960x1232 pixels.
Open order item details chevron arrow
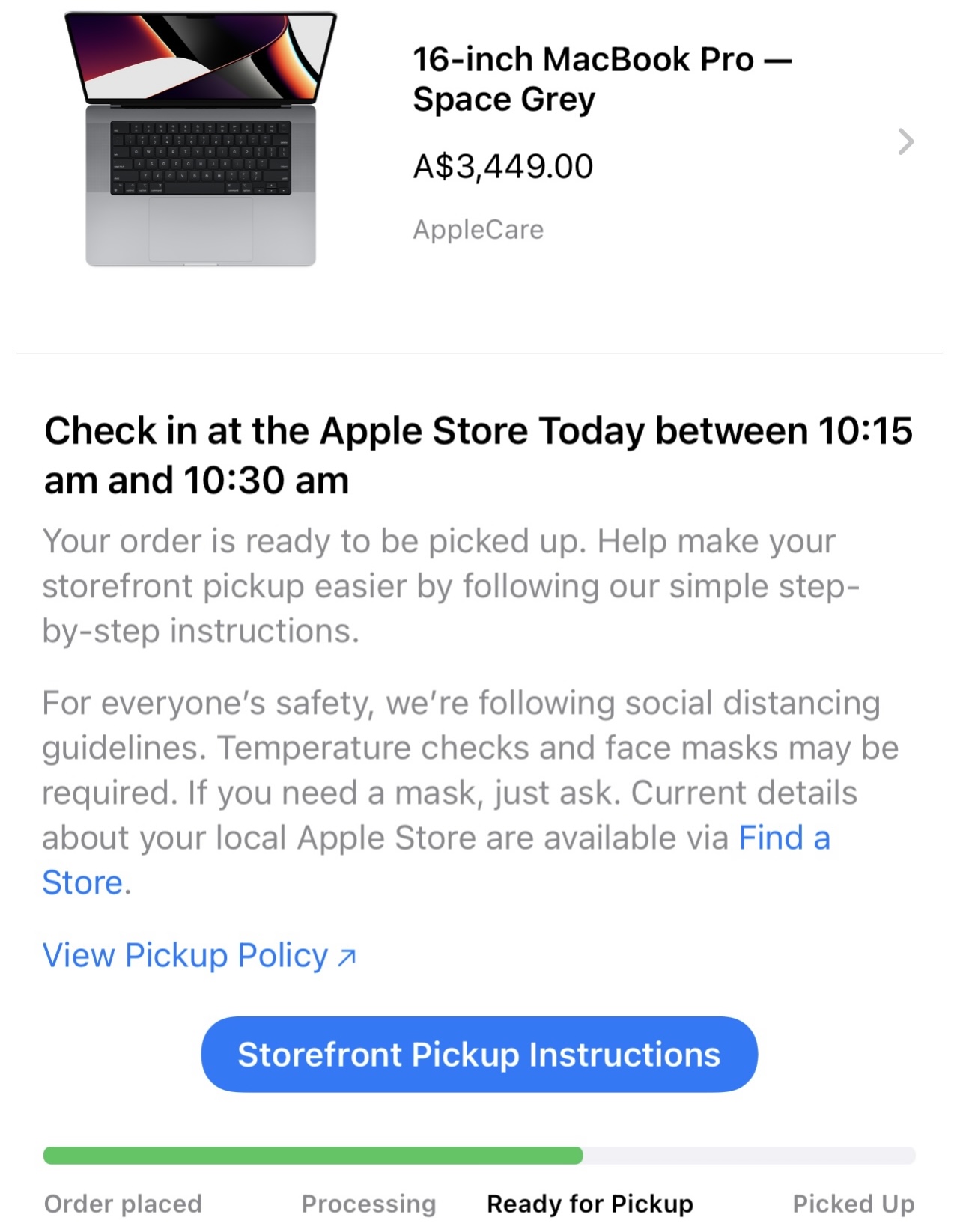pos(906,141)
